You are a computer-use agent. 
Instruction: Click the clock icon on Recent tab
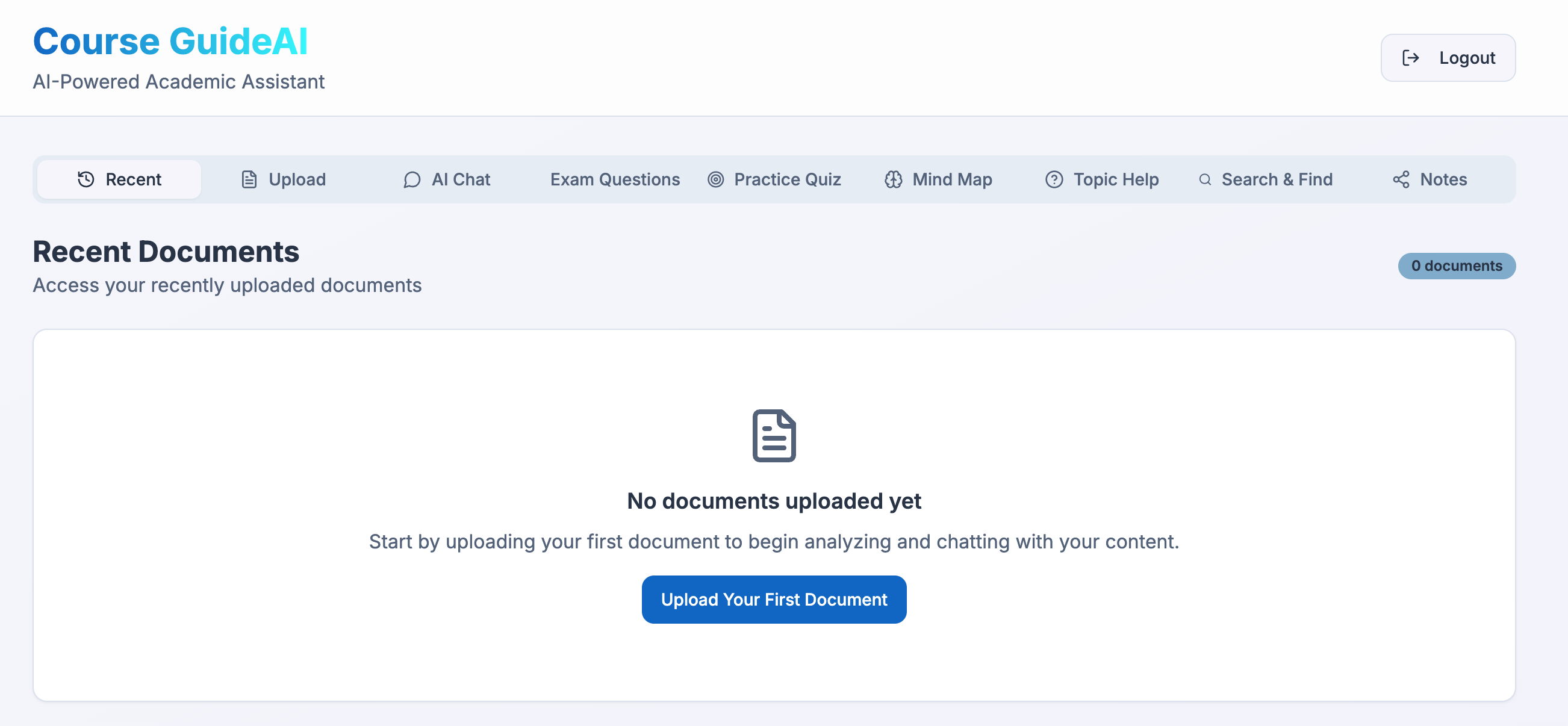coord(86,179)
